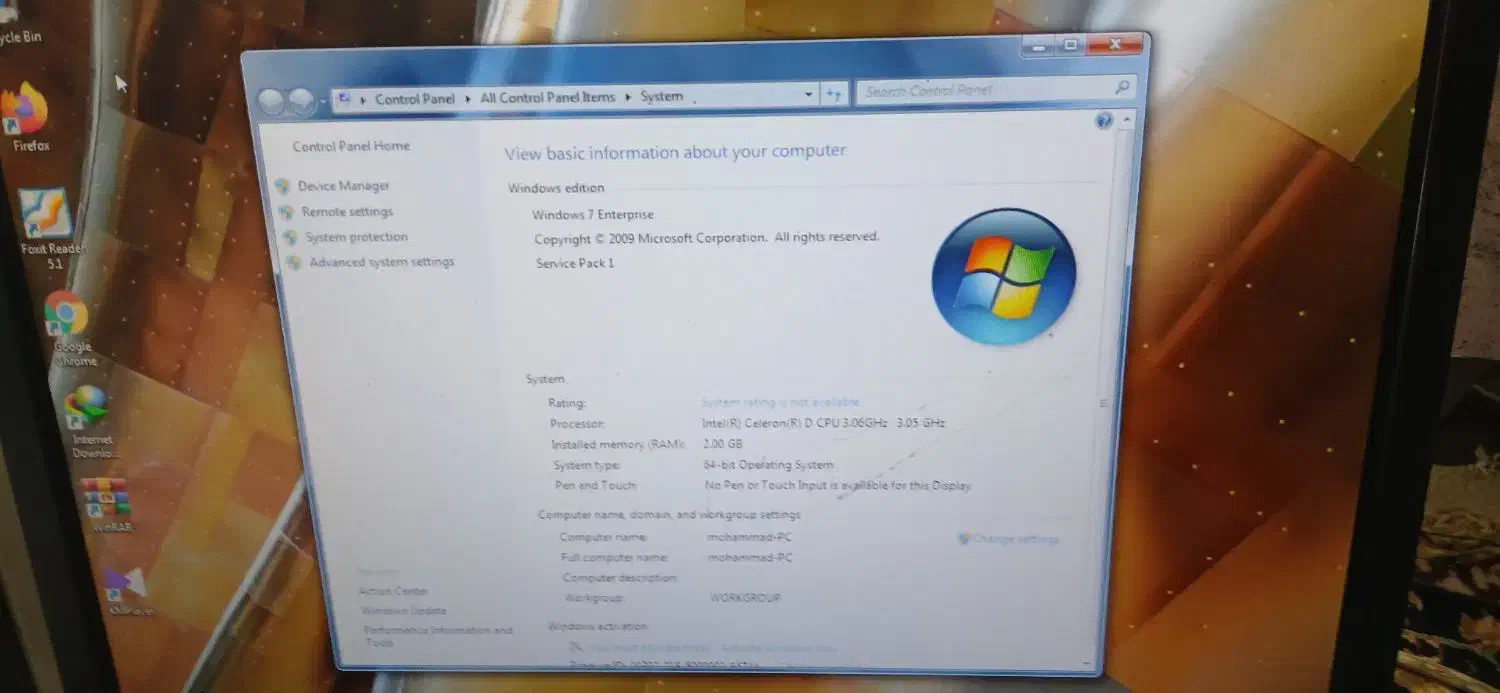Click the shield icon beside Remote settings
This screenshot has width=1500, height=693.
click(x=287, y=212)
